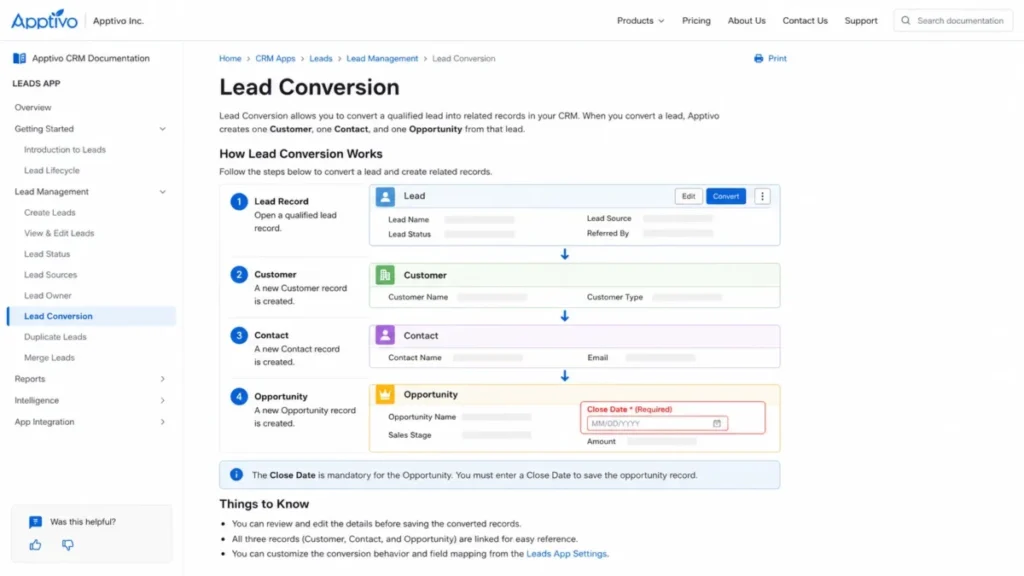Click the 'LEADS APP' sidebar heading
The height and width of the screenshot is (576, 1024).
coord(36,84)
